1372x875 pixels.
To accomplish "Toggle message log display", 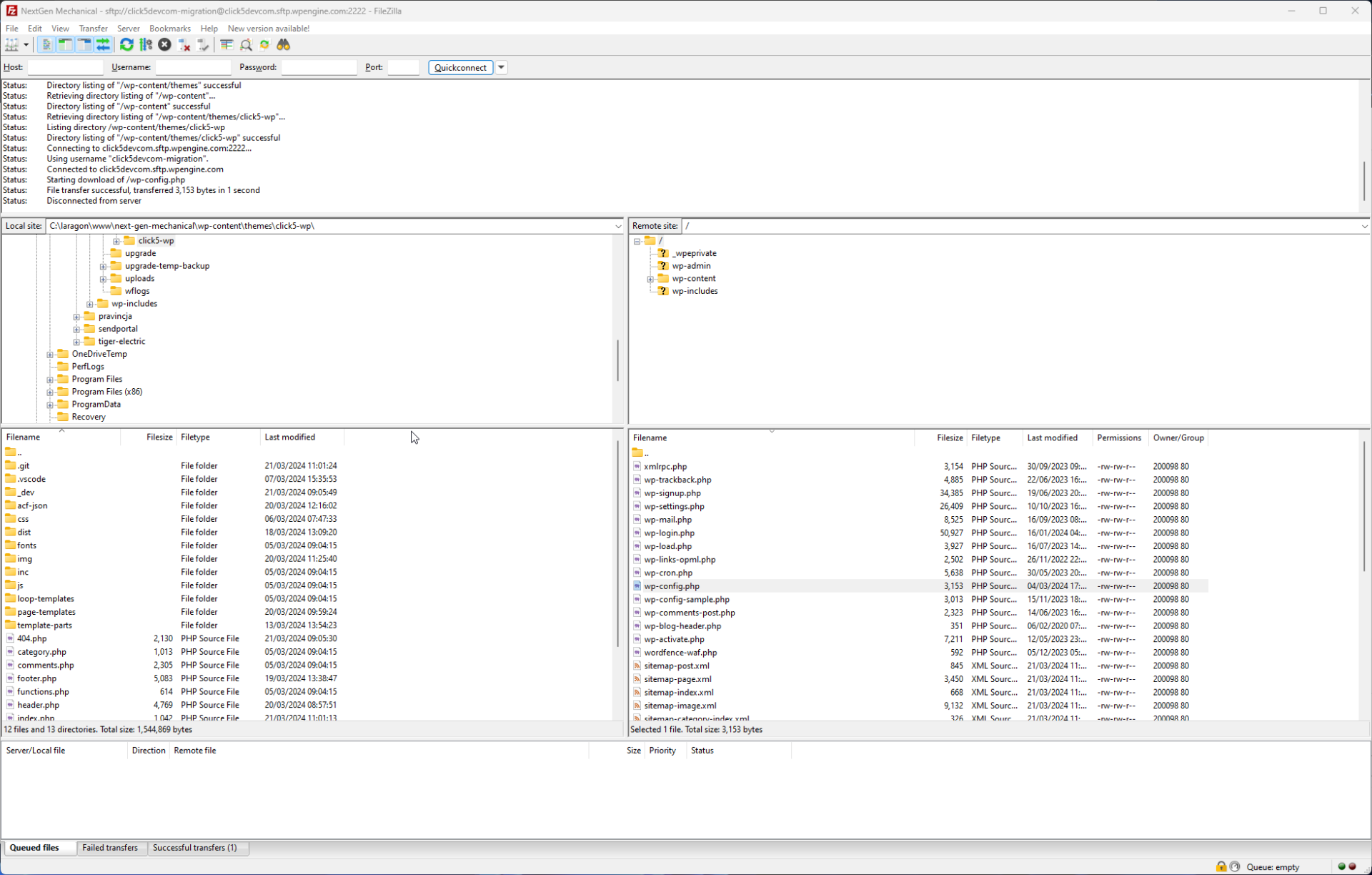I will (x=46, y=45).
